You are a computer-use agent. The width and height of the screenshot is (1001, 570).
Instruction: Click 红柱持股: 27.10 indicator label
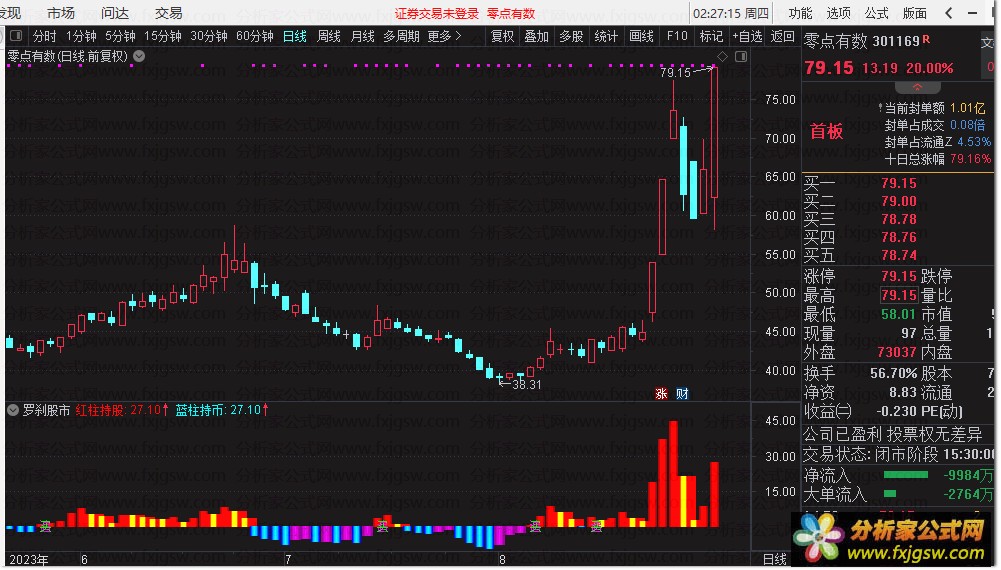pyautogui.click(x=122, y=409)
